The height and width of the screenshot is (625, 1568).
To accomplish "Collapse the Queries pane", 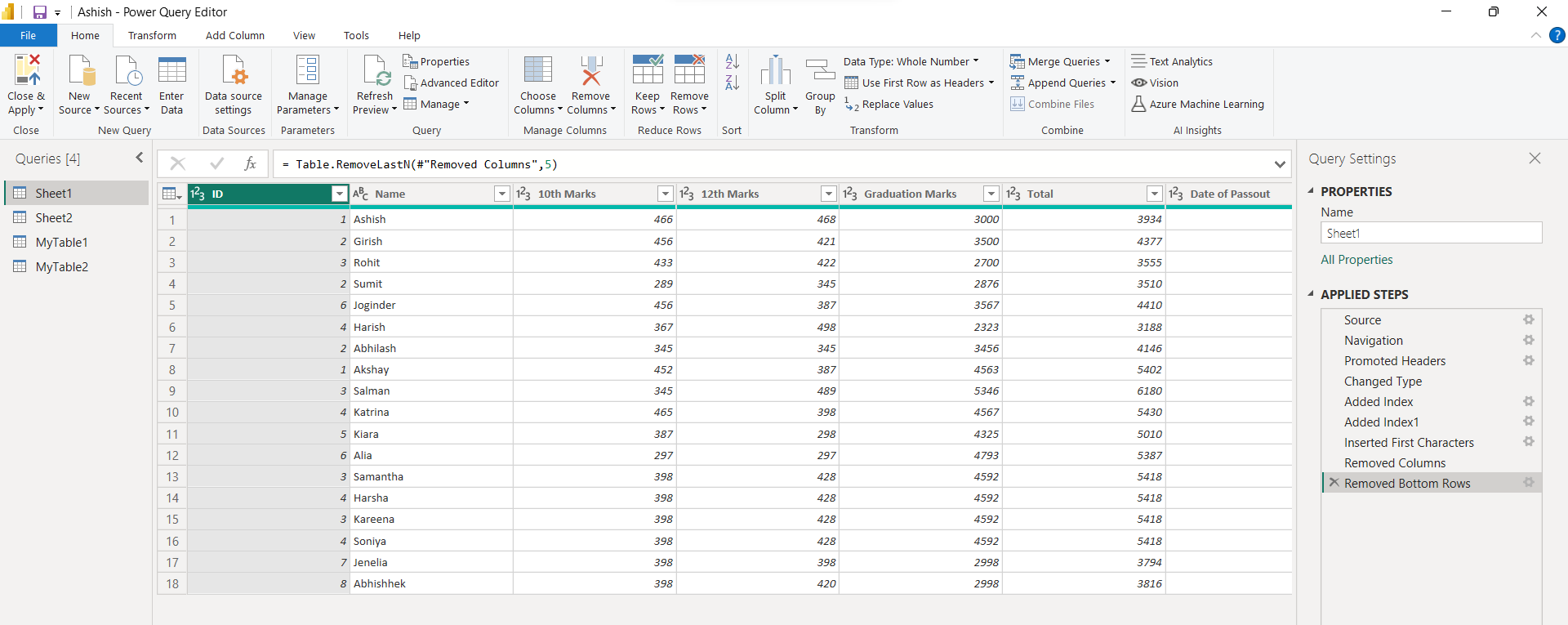I will click(x=139, y=158).
